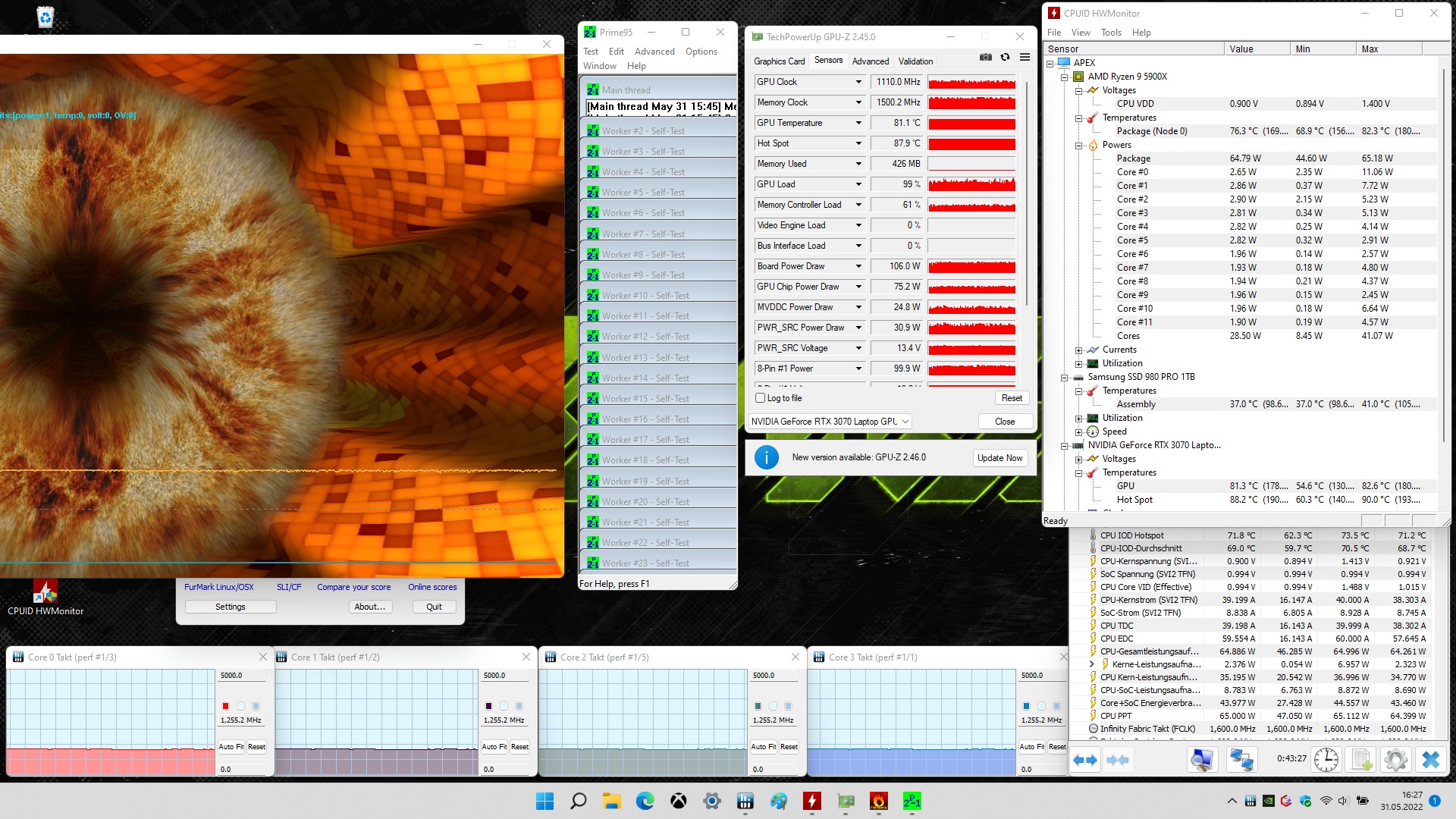Click the GPU-Z refresh sensors icon
Screen dimensions: 1456x819
point(1005,58)
